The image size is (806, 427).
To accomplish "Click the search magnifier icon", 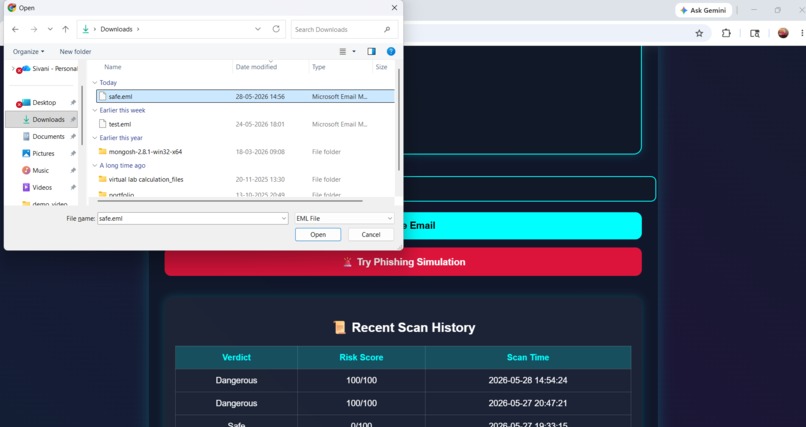I will click(x=387, y=29).
